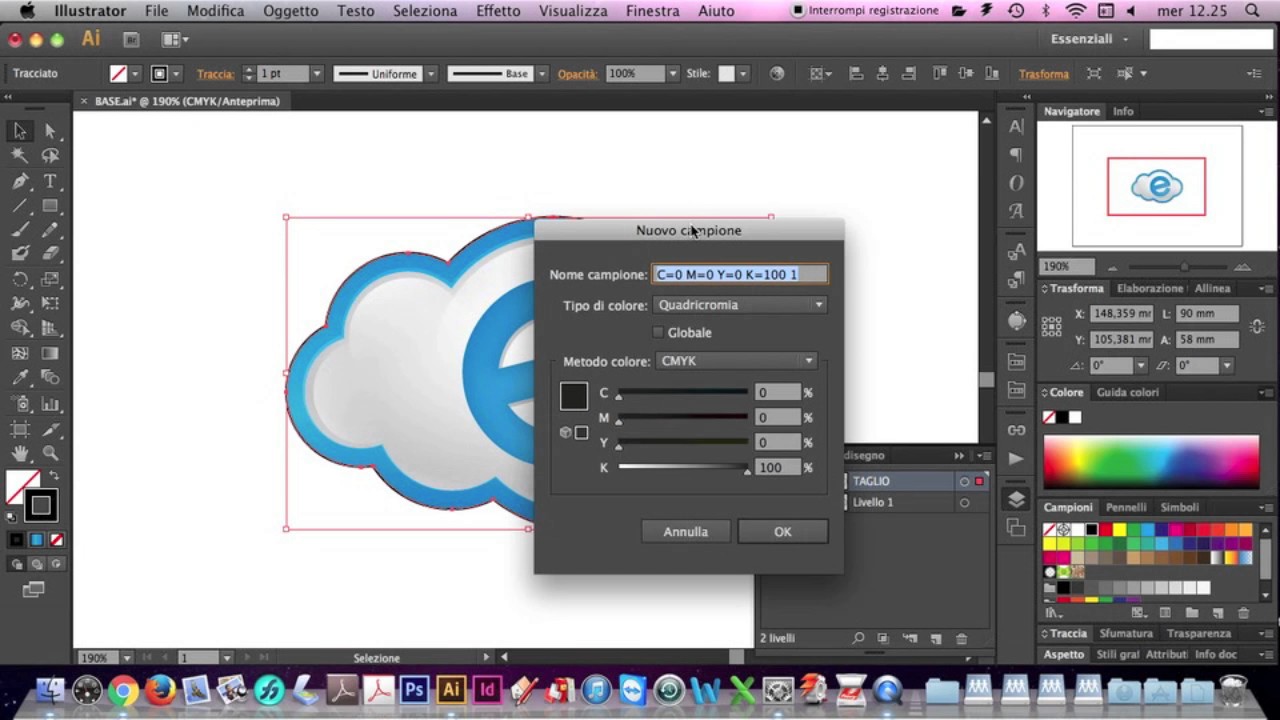Select the Artboard tool
This screenshot has height=720, width=1280.
pos(20,430)
